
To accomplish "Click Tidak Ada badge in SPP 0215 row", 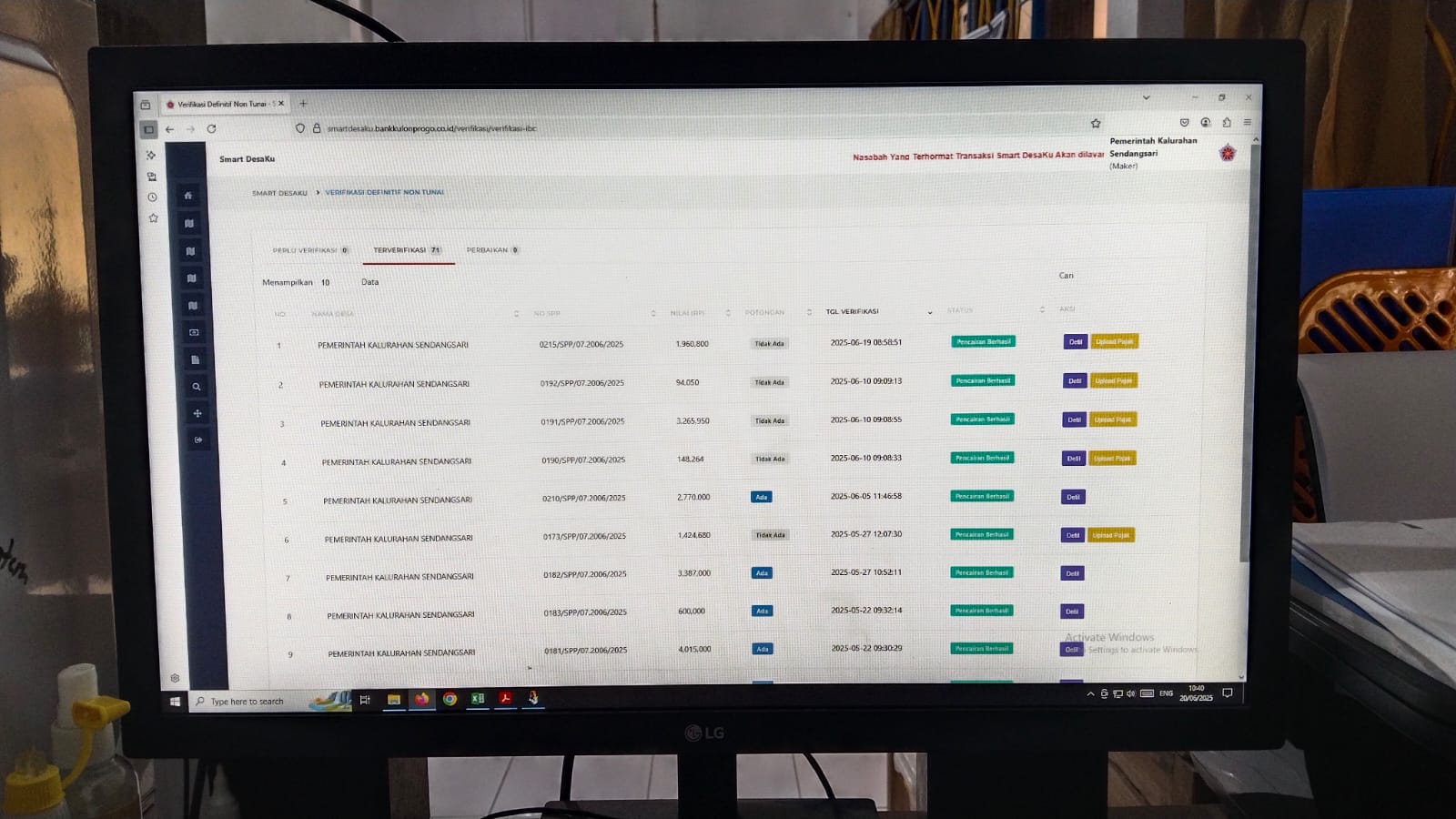I will [769, 344].
